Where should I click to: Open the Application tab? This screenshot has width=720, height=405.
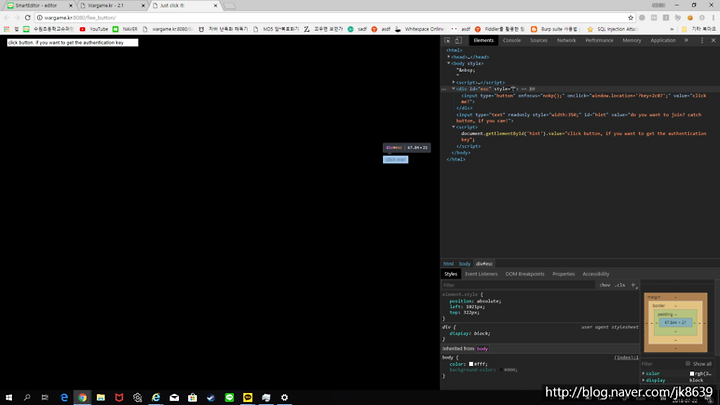pyautogui.click(x=663, y=40)
